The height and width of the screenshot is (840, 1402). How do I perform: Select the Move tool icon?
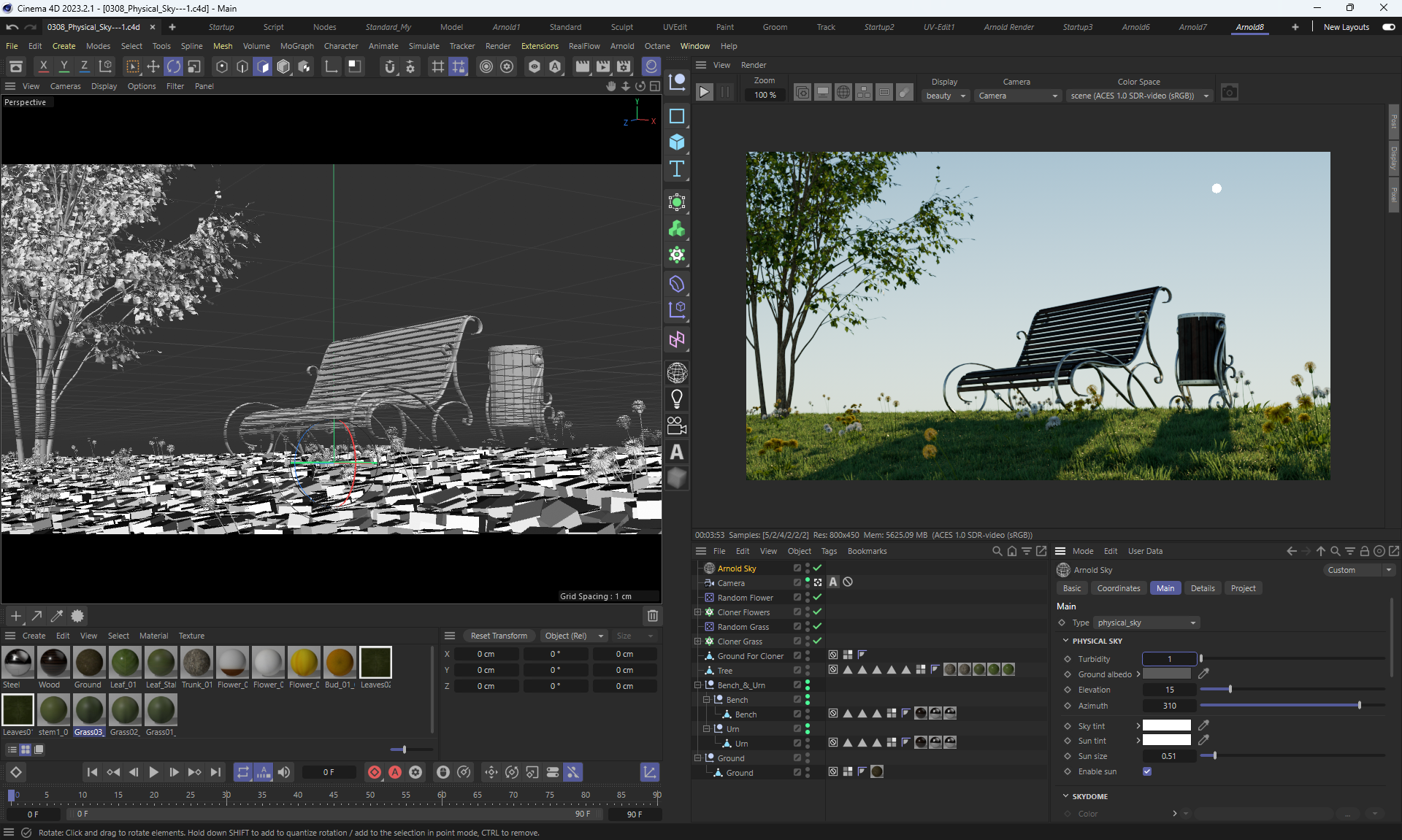click(x=153, y=66)
